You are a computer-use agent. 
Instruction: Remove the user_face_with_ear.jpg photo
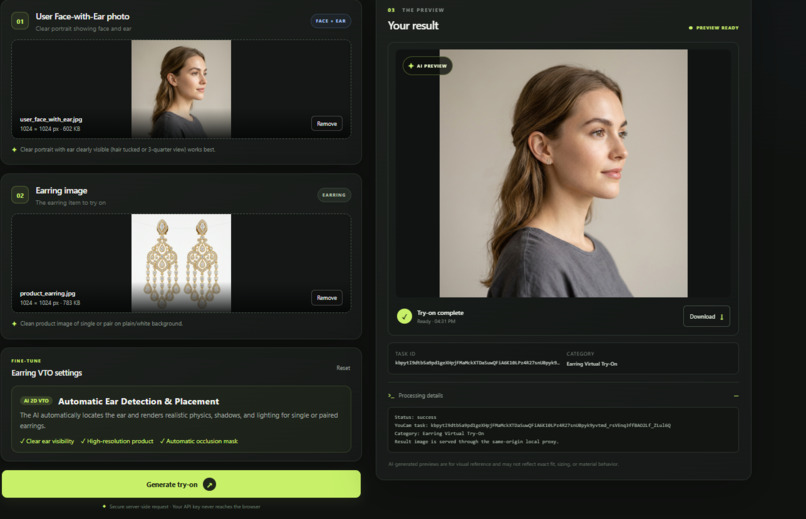(x=327, y=123)
